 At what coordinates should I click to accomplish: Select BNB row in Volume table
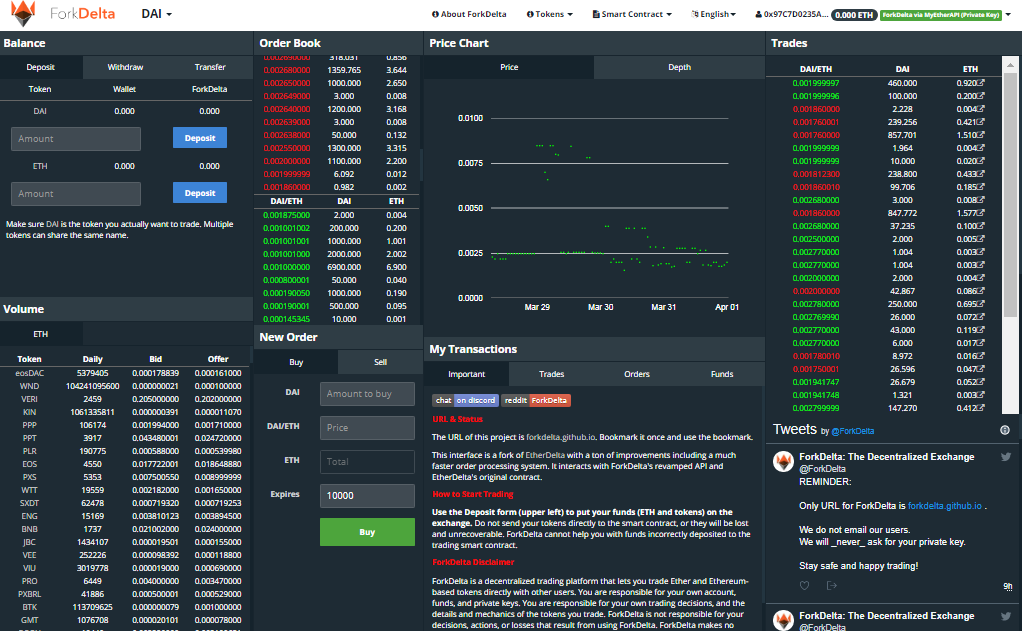point(125,529)
